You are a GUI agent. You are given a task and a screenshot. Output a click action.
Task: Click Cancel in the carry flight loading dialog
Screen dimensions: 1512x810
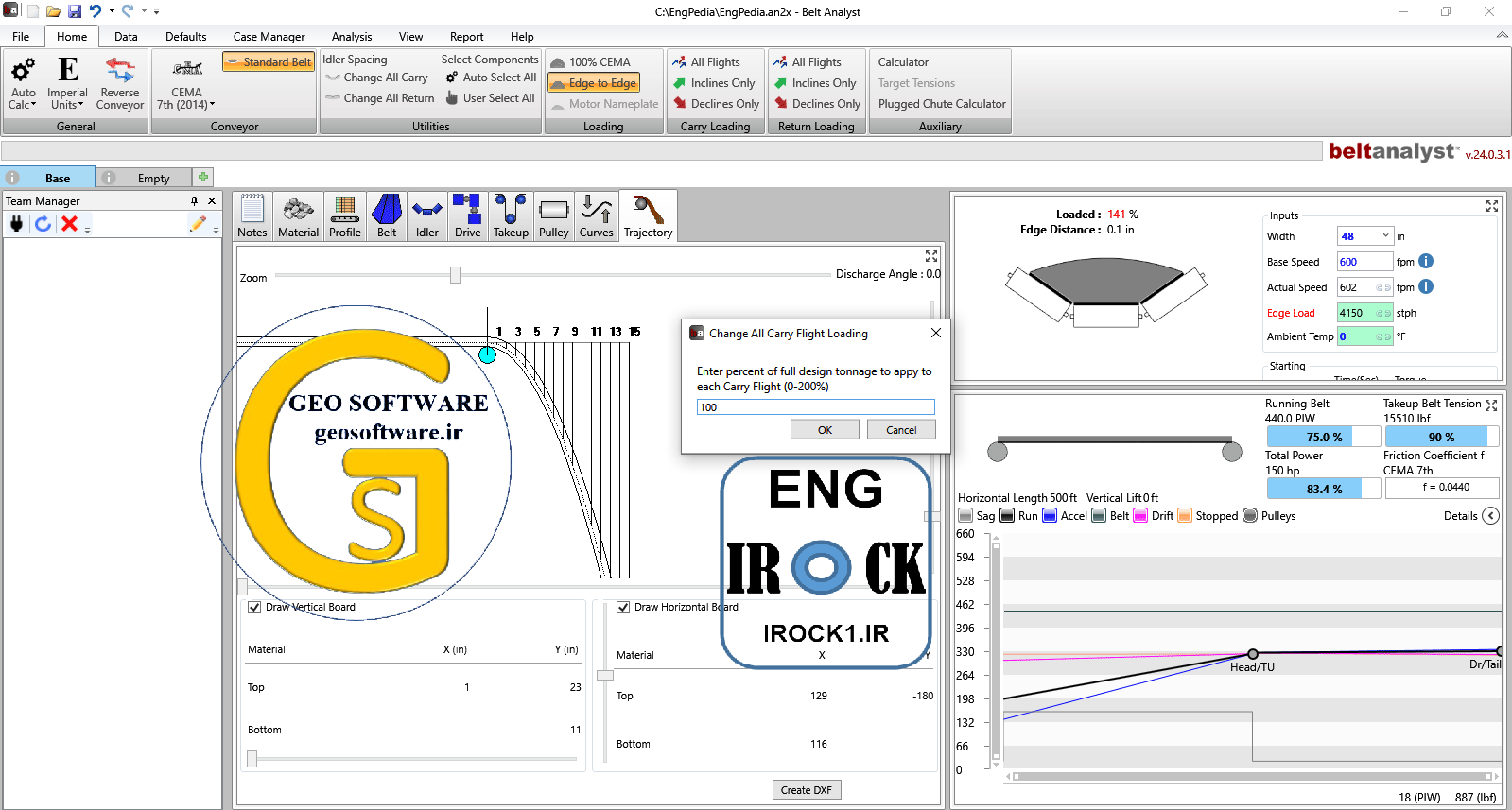901,430
